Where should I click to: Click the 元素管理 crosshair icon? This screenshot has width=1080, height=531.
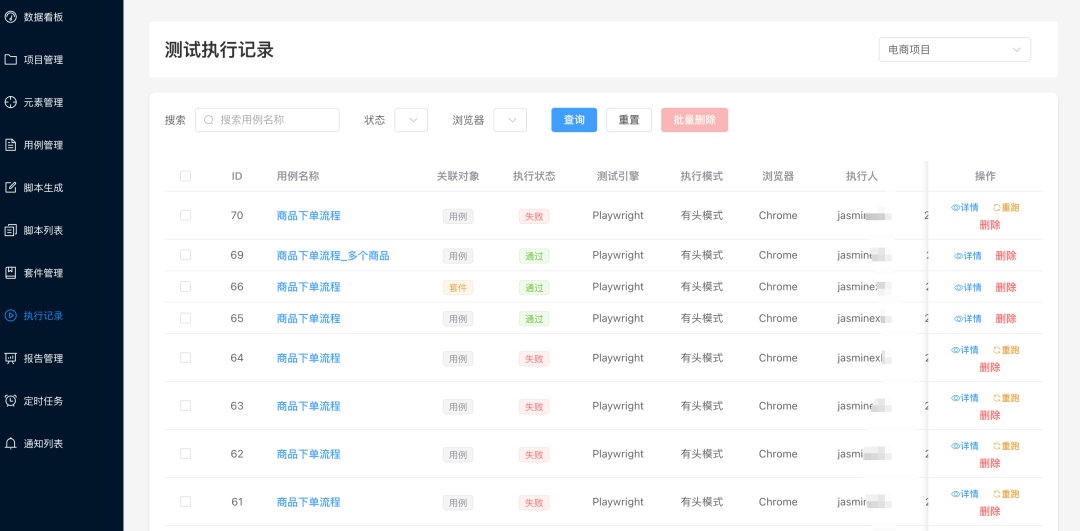pyautogui.click(x=10, y=103)
